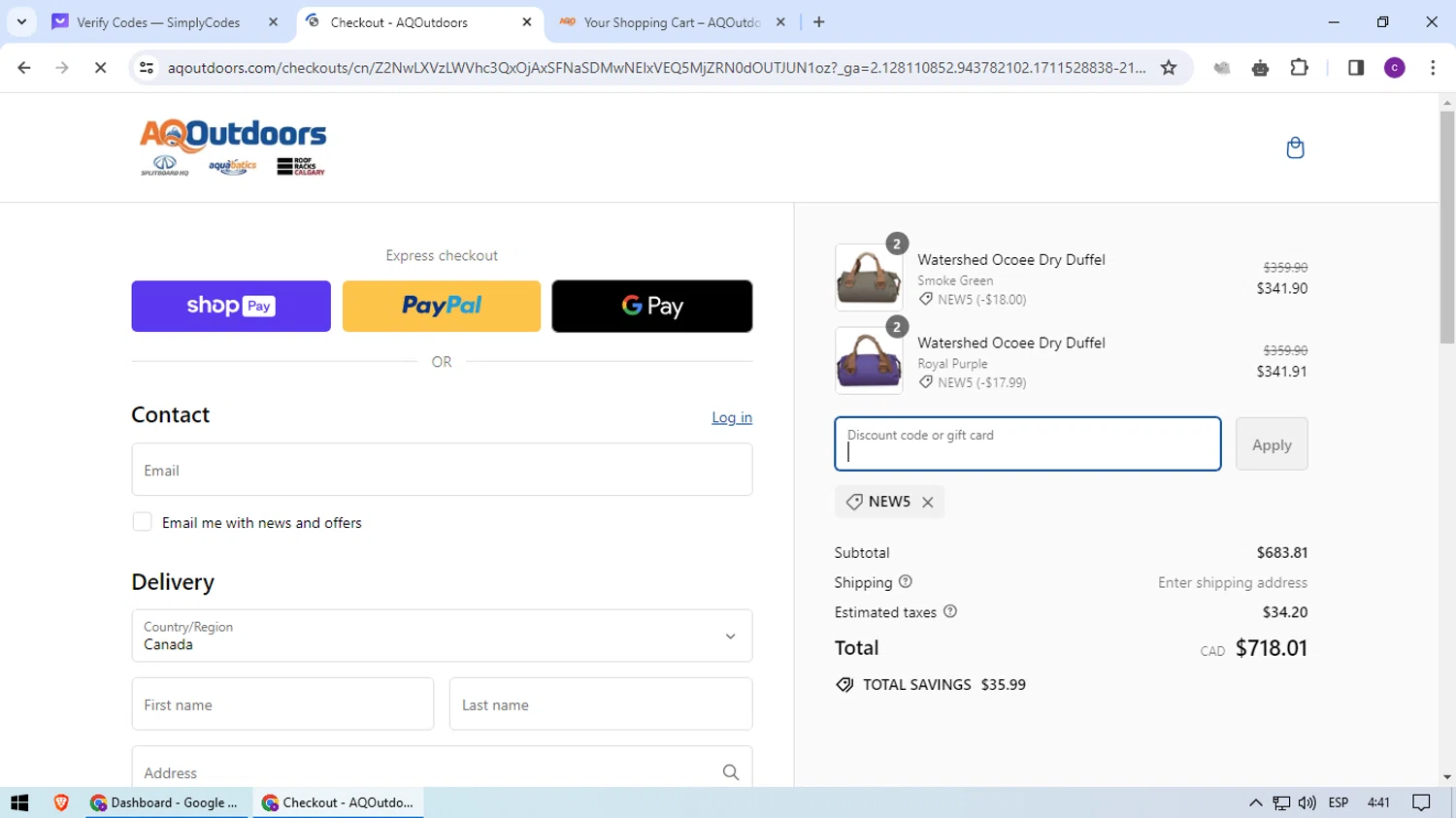The image size is (1456, 818).
Task: Open the tab search dropdown arrow
Action: pos(21,21)
